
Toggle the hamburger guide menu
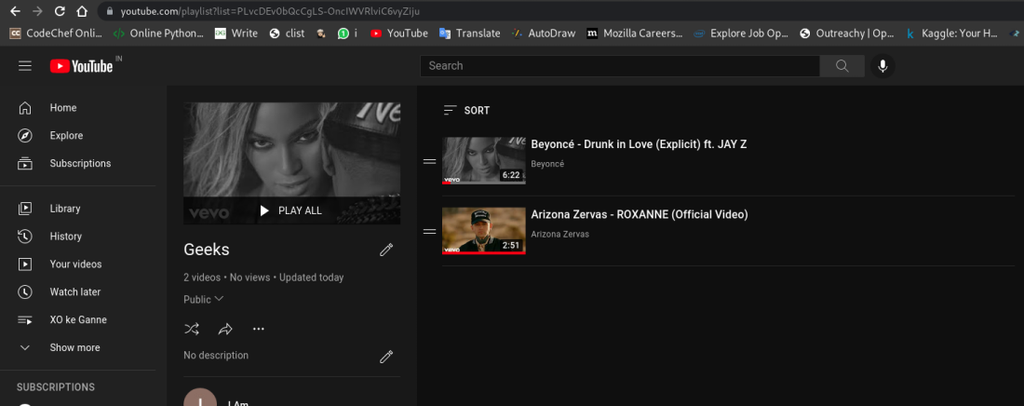tap(25, 66)
